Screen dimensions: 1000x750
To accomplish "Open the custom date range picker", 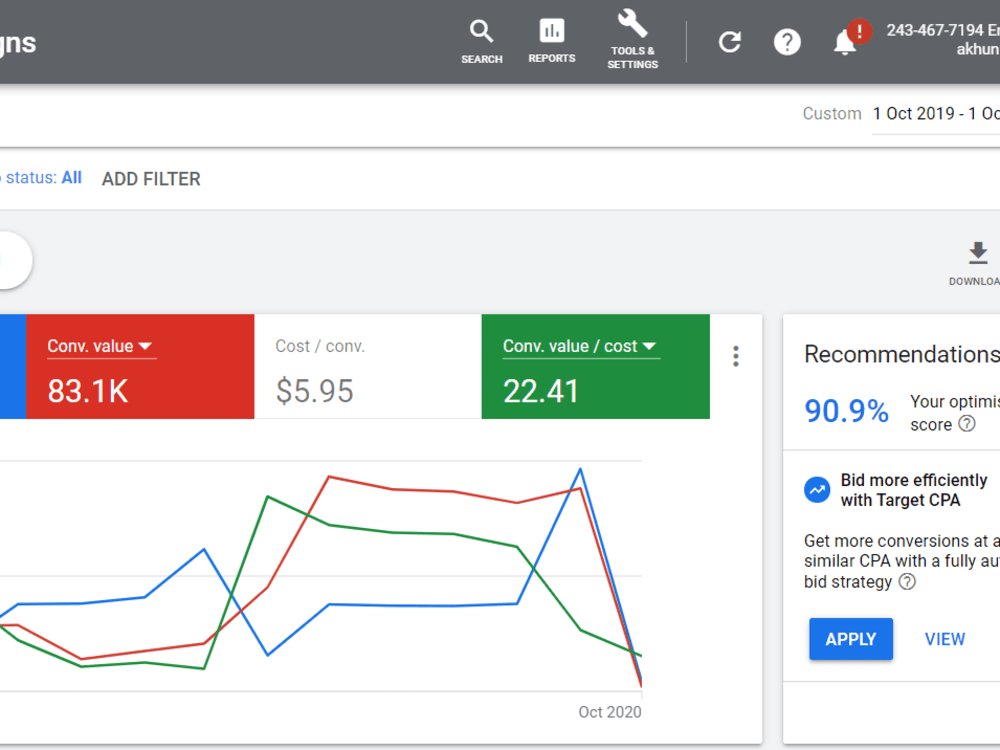I will tap(936, 114).
